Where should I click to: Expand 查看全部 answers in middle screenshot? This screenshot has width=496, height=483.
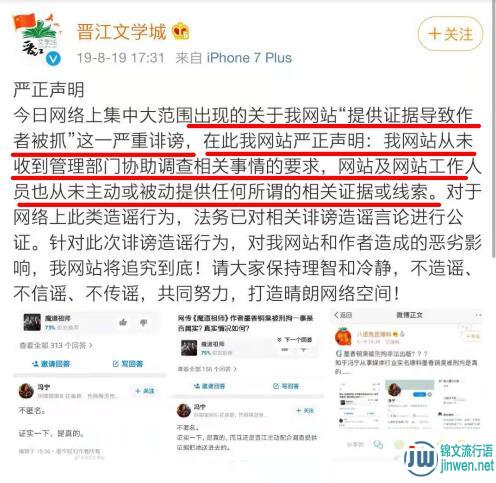[x=207, y=369]
